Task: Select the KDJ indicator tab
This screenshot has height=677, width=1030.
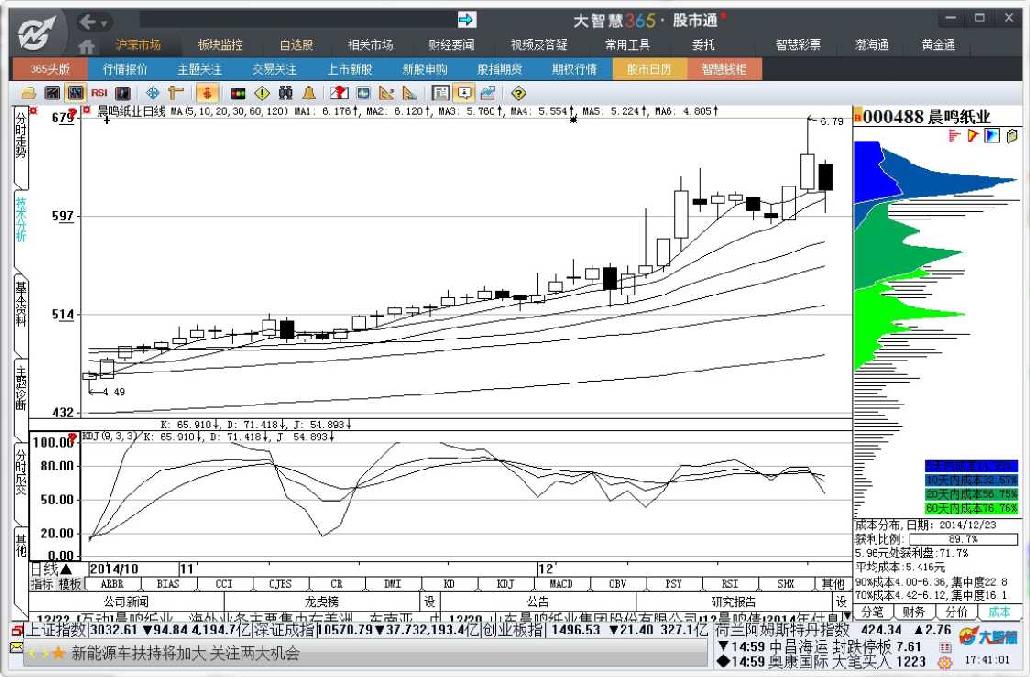Action: click(505, 584)
